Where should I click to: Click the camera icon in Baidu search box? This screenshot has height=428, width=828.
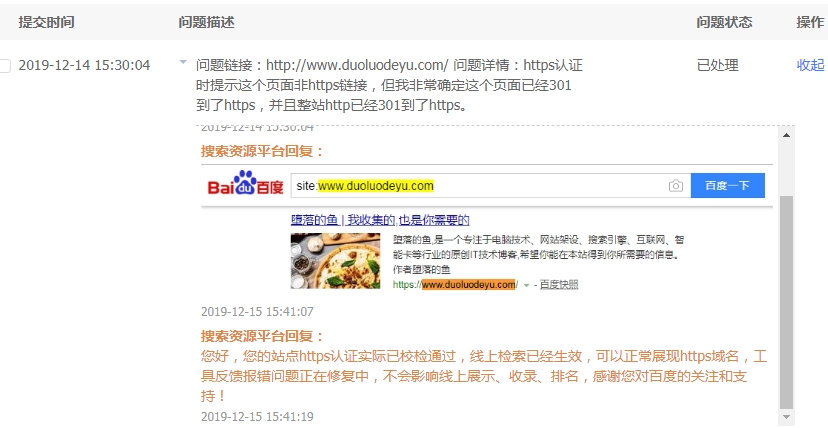point(675,186)
